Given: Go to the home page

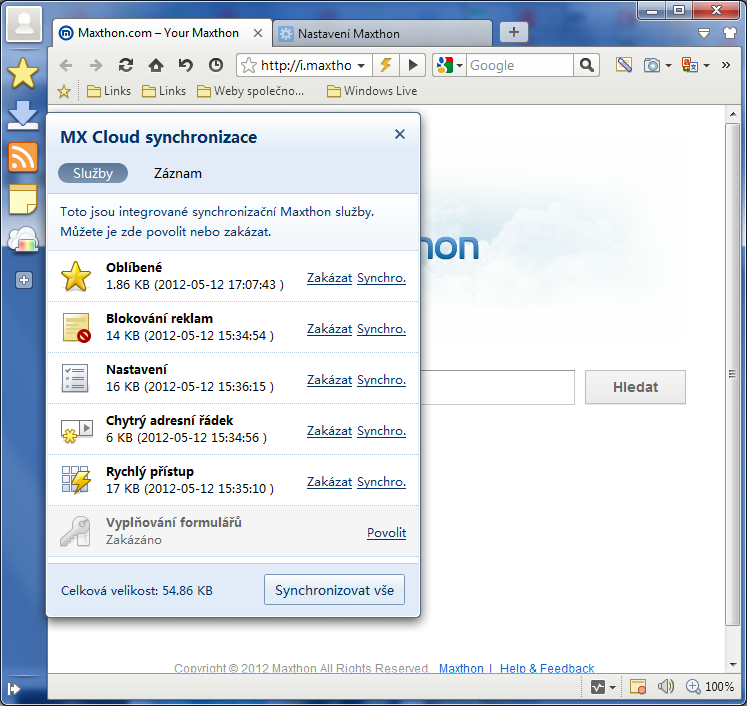Looking at the screenshot, I should pyautogui.click(x=156, y=65).
